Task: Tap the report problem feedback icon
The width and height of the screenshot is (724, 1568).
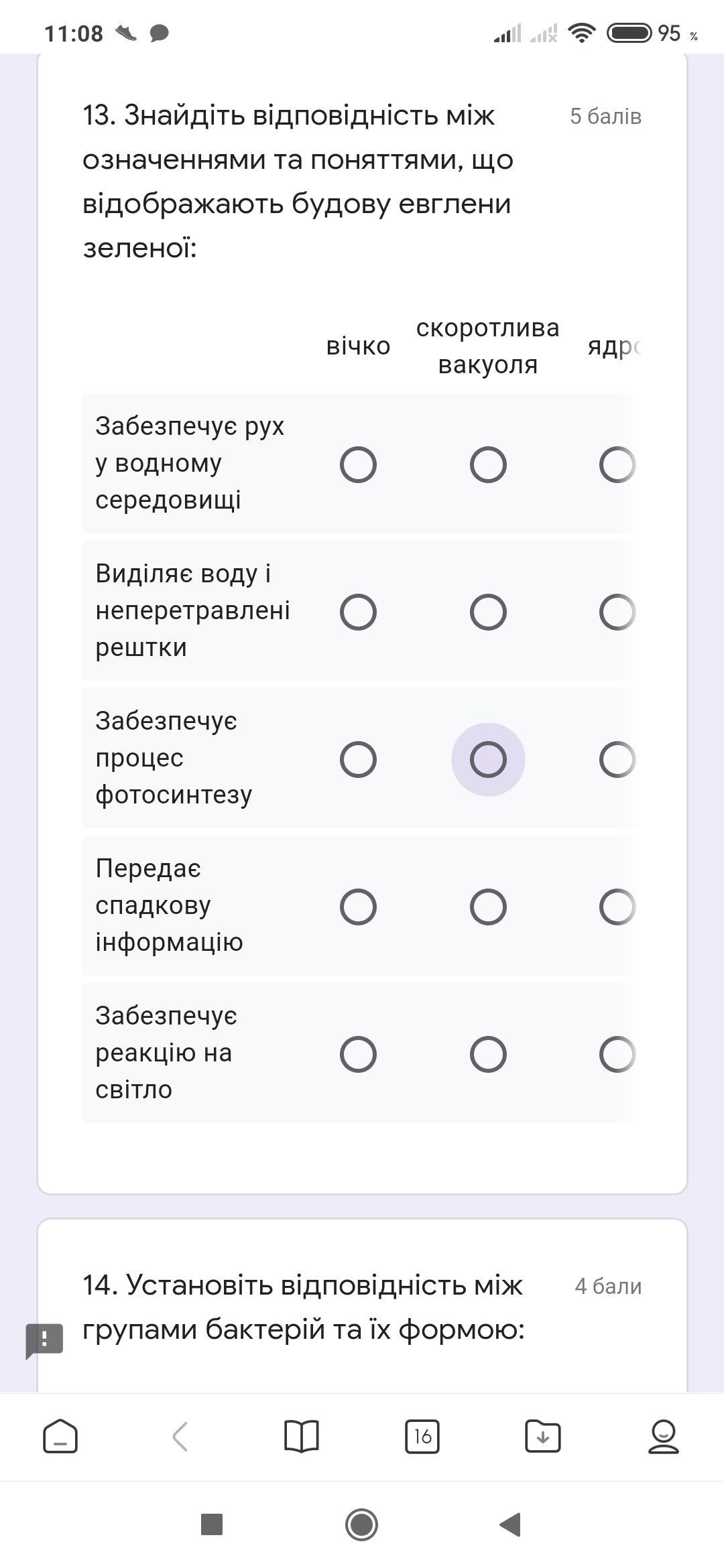Action: click(x=44, y=1340)
